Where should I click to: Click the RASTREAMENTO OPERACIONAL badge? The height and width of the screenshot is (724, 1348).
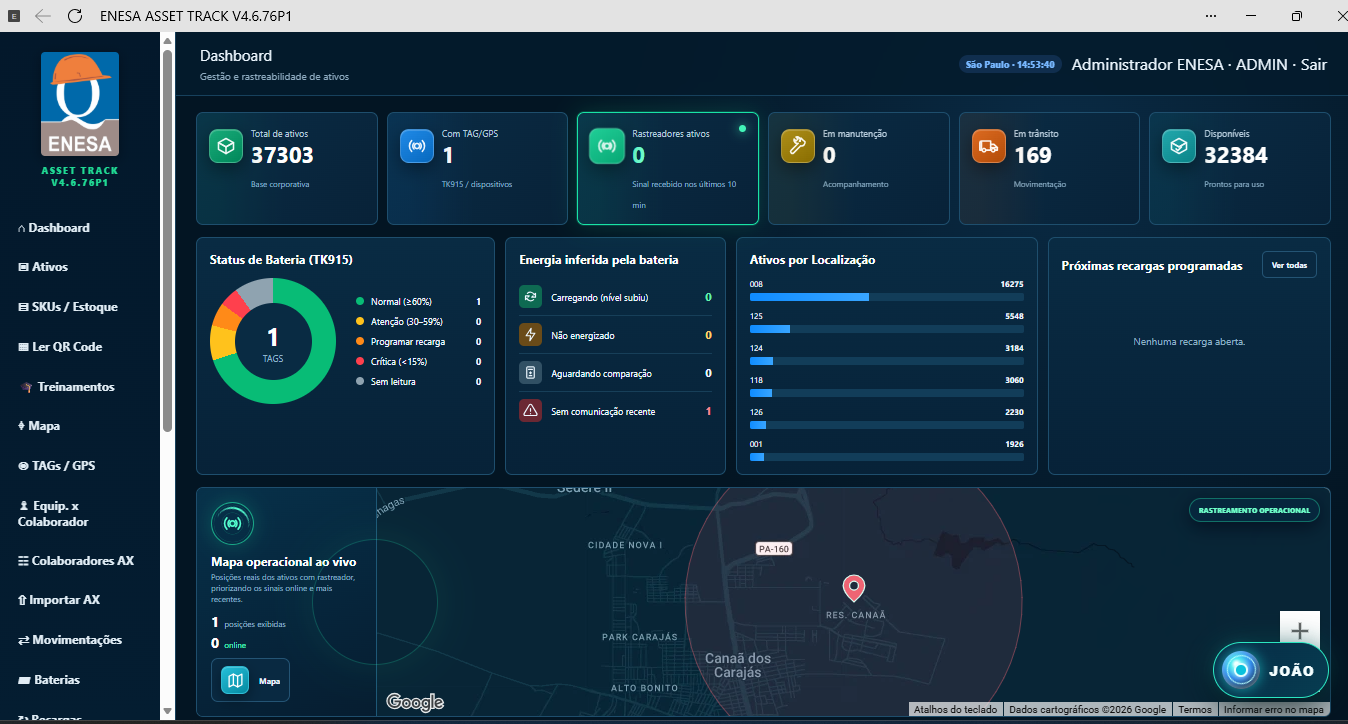pos(1254,510)
